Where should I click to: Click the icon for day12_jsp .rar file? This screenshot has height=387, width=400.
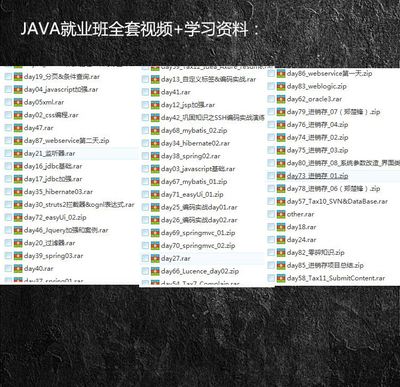pyautogui.click(x=155, y=105)
